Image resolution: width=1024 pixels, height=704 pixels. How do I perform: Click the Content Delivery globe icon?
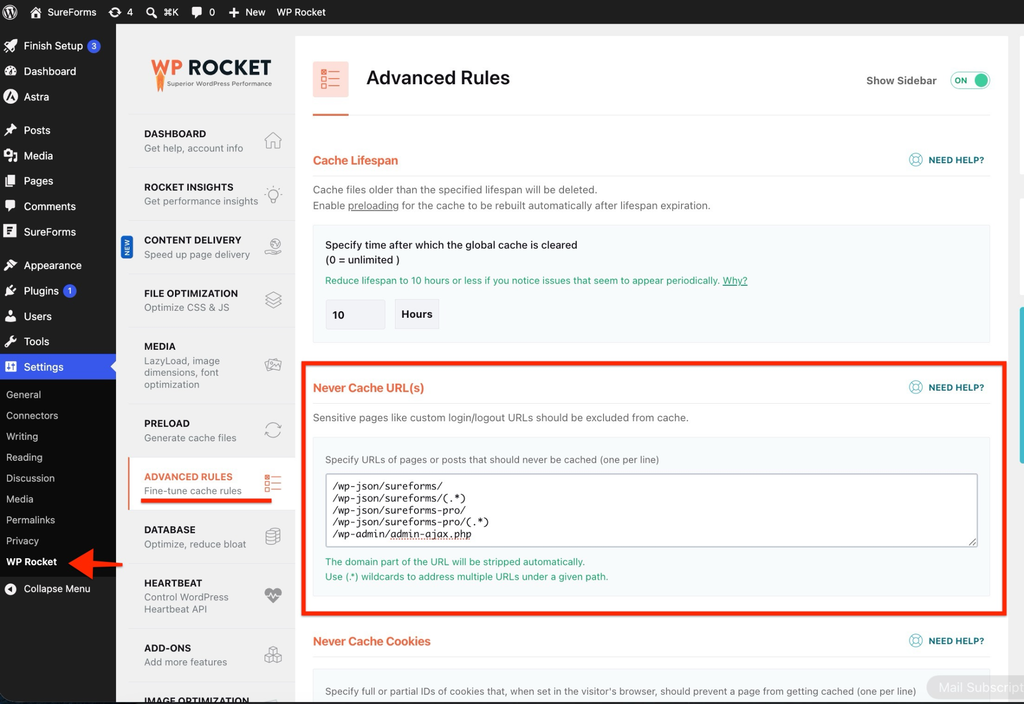(273, 247)
